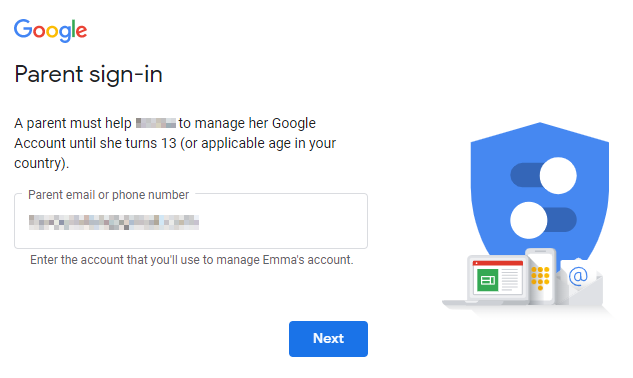Click the blue shield illustration
Image resolution: width=633 pixels, height=378 pixels.
click(540, 194)
